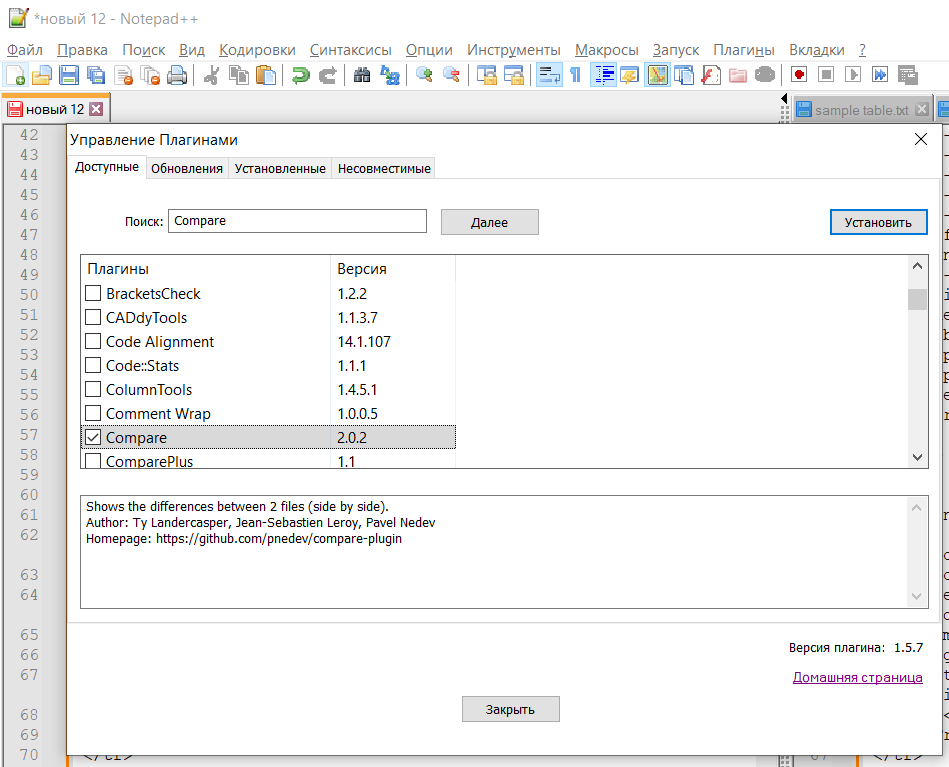
Task: Save the current file using the toolbar
Action: (x=68, y=75)
